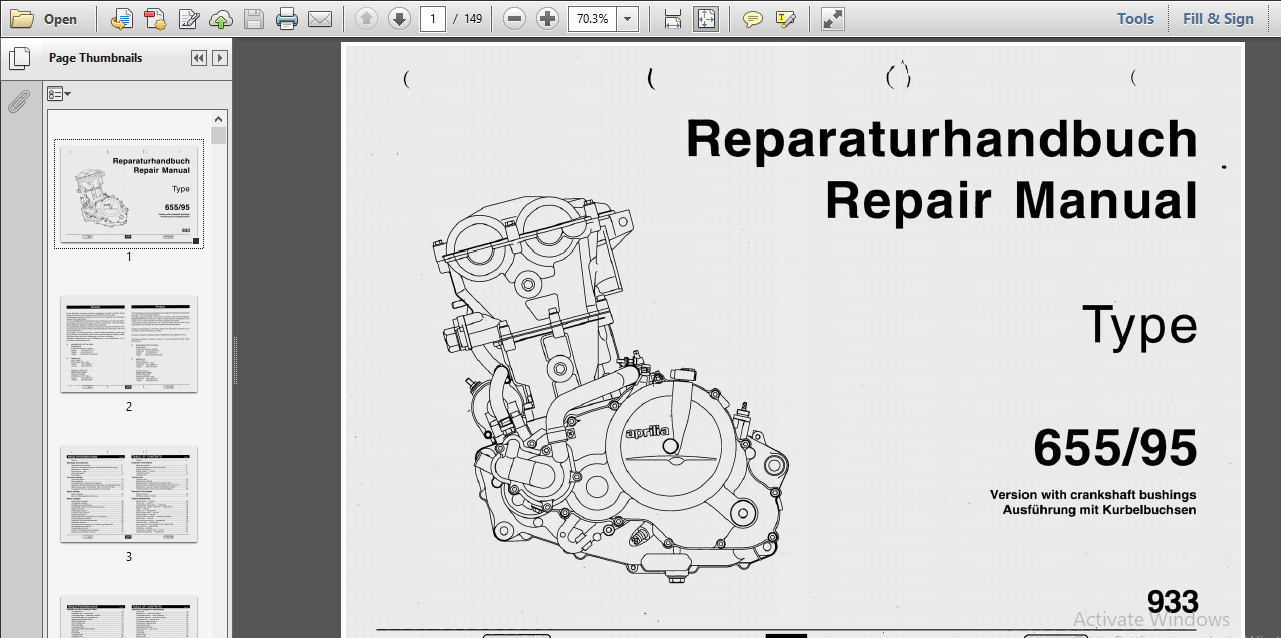Click the Sign document pen icon
Viewport: 1281px width, 638px height.
[x=188, y=19]
